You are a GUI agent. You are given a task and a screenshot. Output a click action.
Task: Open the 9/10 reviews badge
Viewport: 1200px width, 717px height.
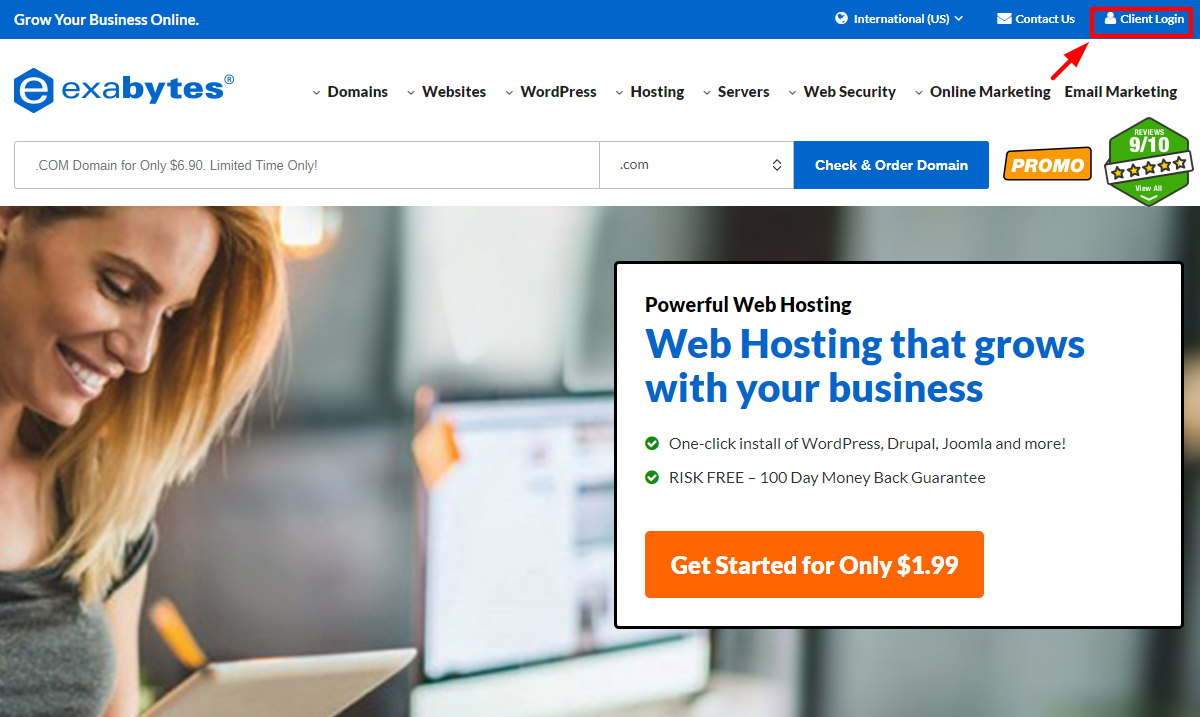pos(1149,161)
